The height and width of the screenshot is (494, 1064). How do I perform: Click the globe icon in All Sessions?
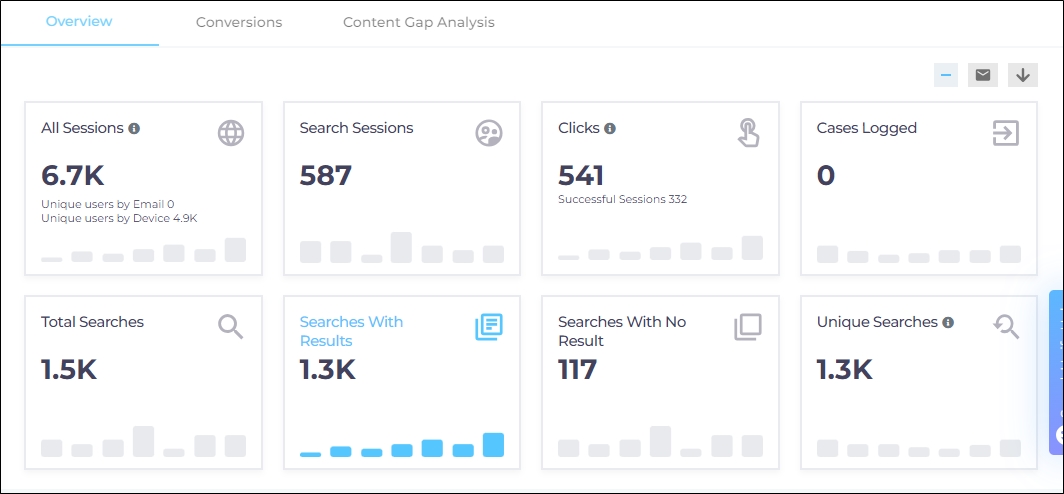click(231, 133)
